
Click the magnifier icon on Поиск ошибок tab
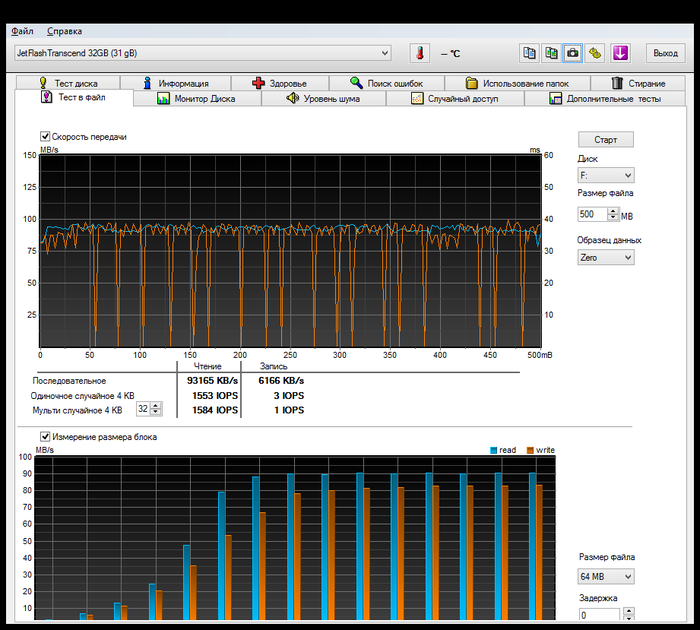click(356, 83)
